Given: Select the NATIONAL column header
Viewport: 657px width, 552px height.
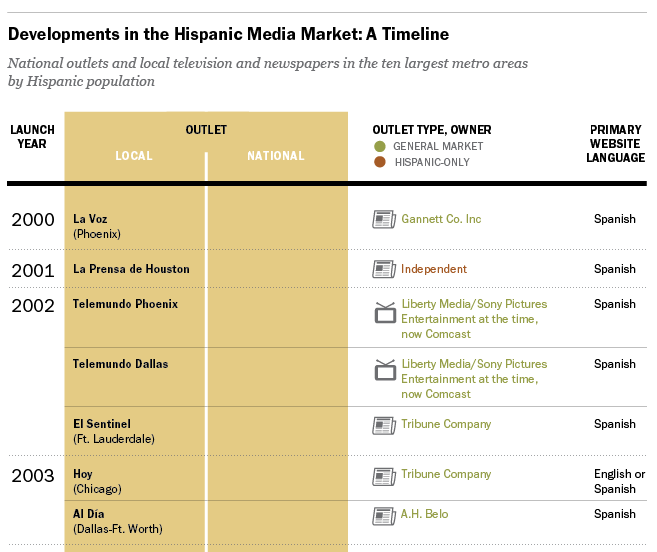Looking at the screenshot, I should point(276,156).
